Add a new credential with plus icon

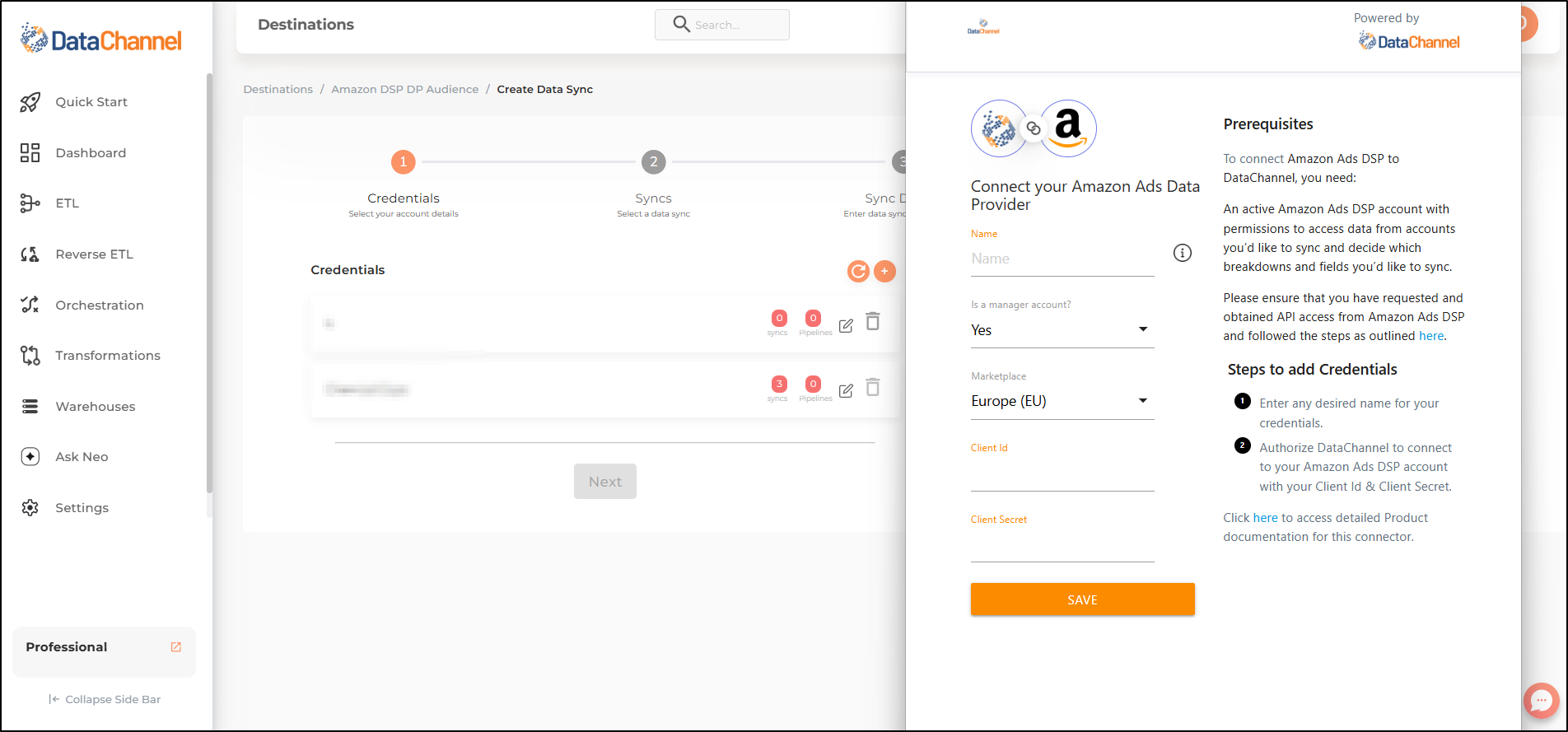pyautogui.click(x=884, y=271)
